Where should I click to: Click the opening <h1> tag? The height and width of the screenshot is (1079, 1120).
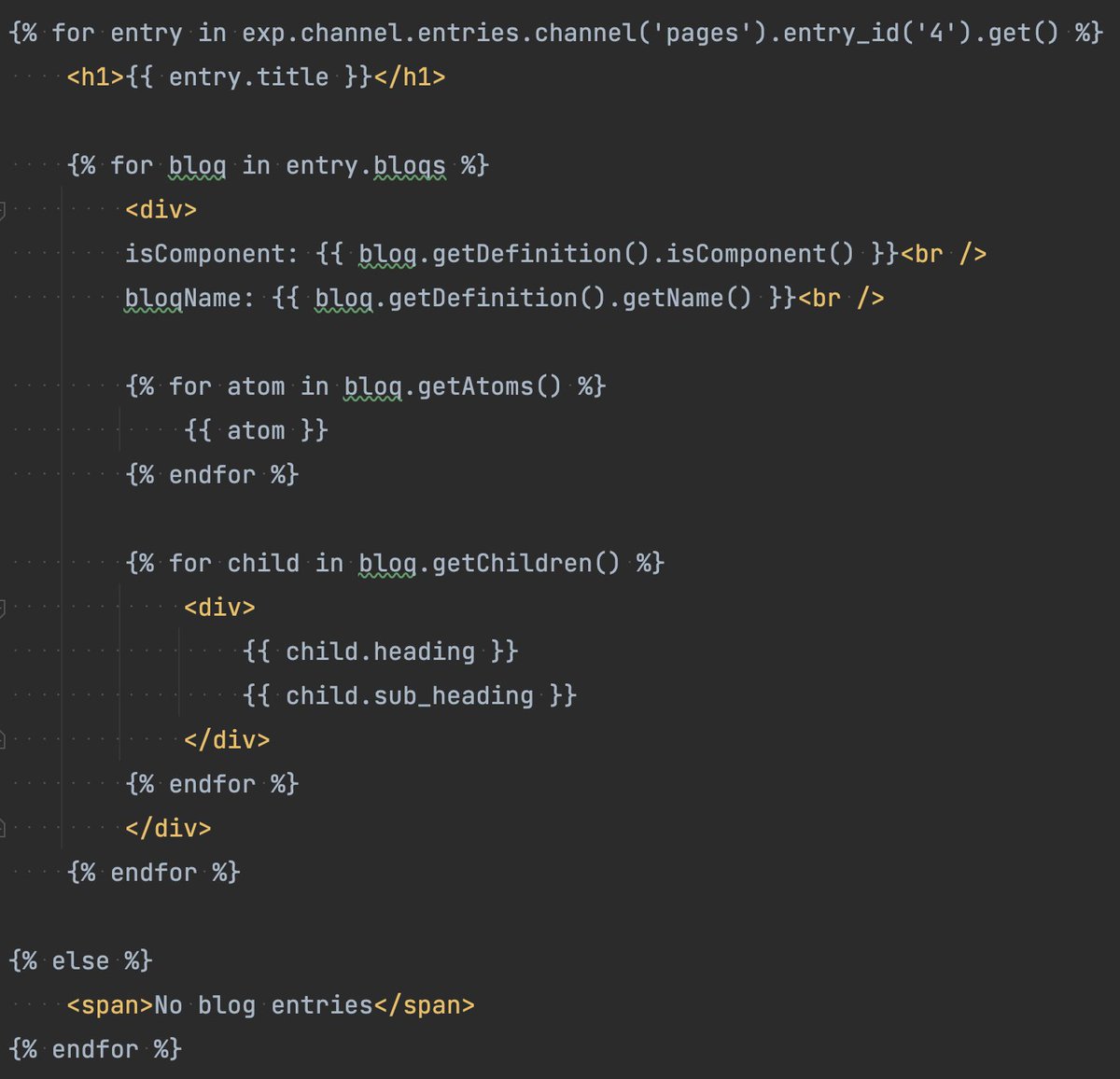point(95,77)
